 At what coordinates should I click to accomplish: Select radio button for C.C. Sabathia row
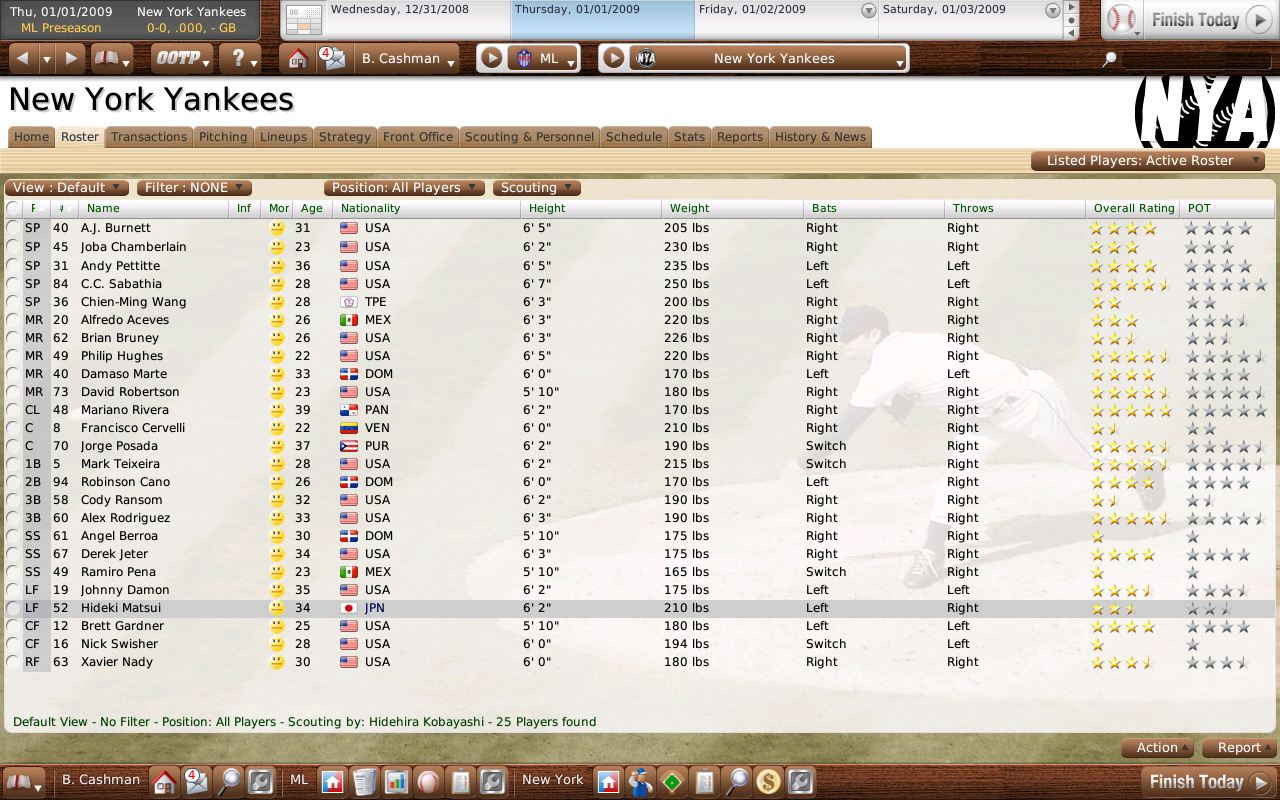[x=12, y=284]
